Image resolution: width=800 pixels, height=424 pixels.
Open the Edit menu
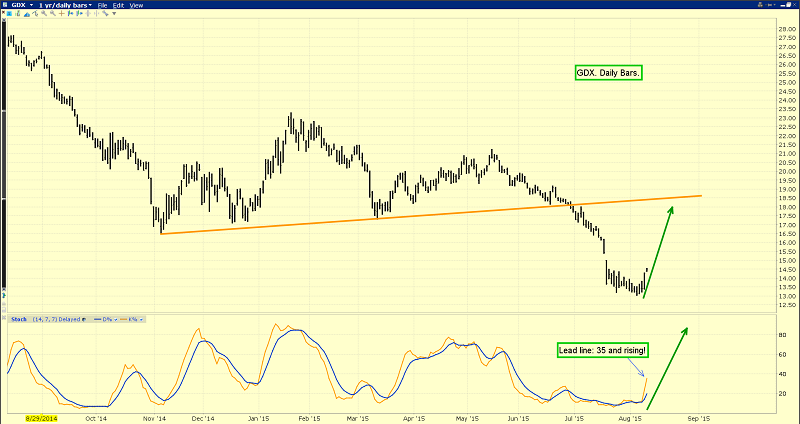(x=118, y=5)
